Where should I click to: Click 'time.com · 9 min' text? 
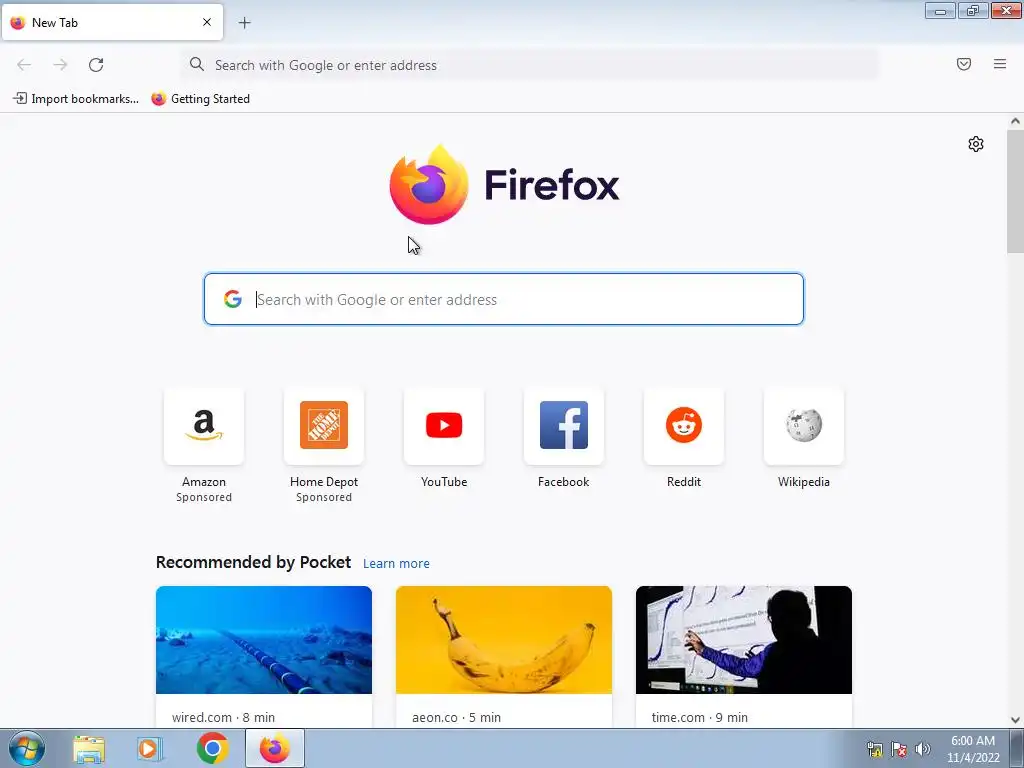point(699,717)
